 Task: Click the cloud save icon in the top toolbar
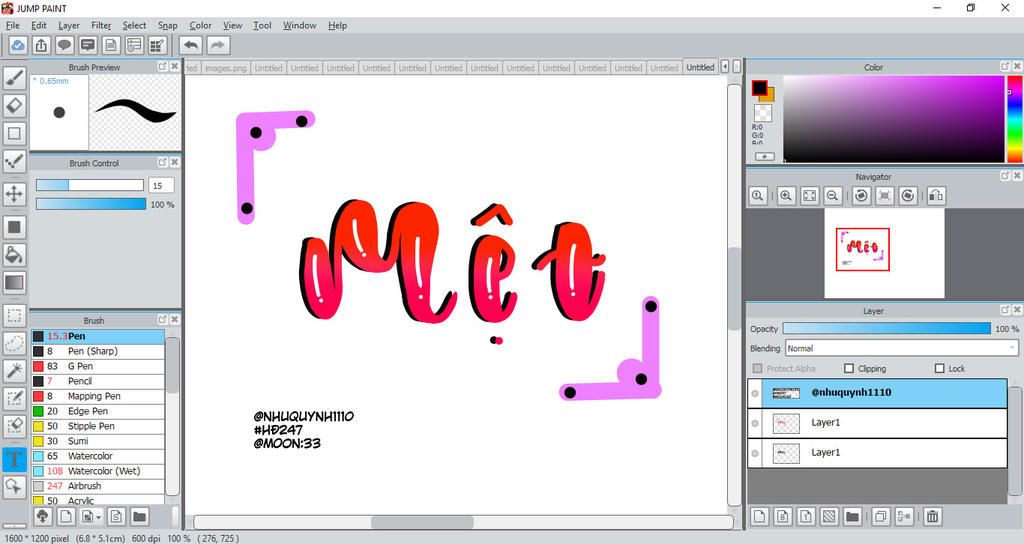[18, 45]
